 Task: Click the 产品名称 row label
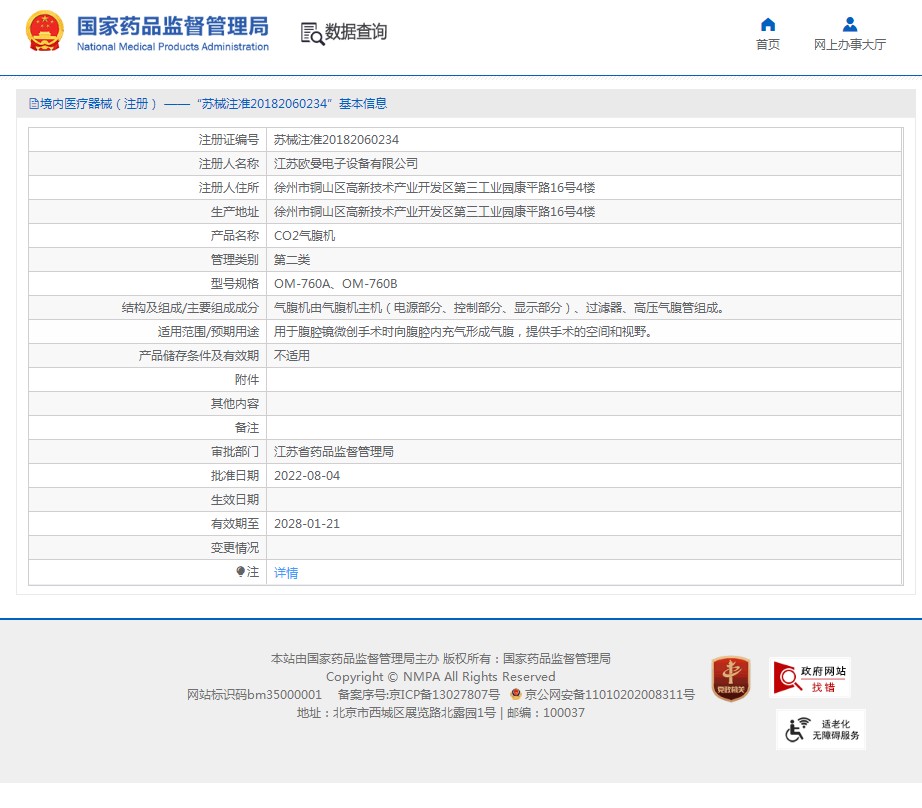point(235,236)
